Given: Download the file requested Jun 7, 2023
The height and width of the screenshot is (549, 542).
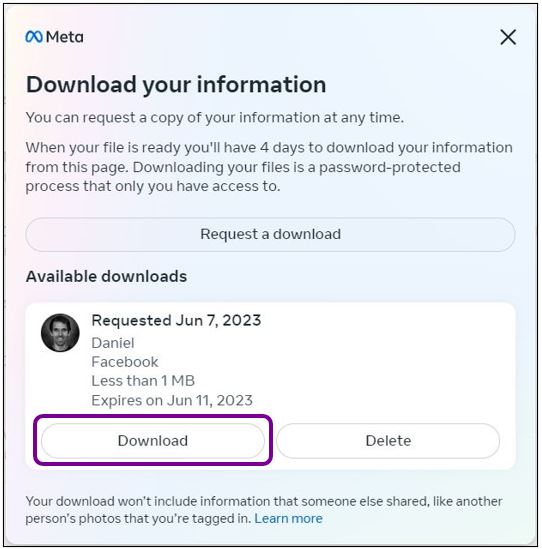Looking at the screenshot, I should (153, 440).
